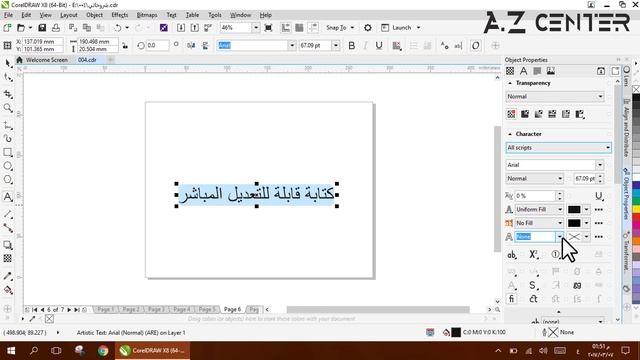Select the Rectangle tool
The width and height of the screenshot is (640, 360).
click(x=8, y=152)
